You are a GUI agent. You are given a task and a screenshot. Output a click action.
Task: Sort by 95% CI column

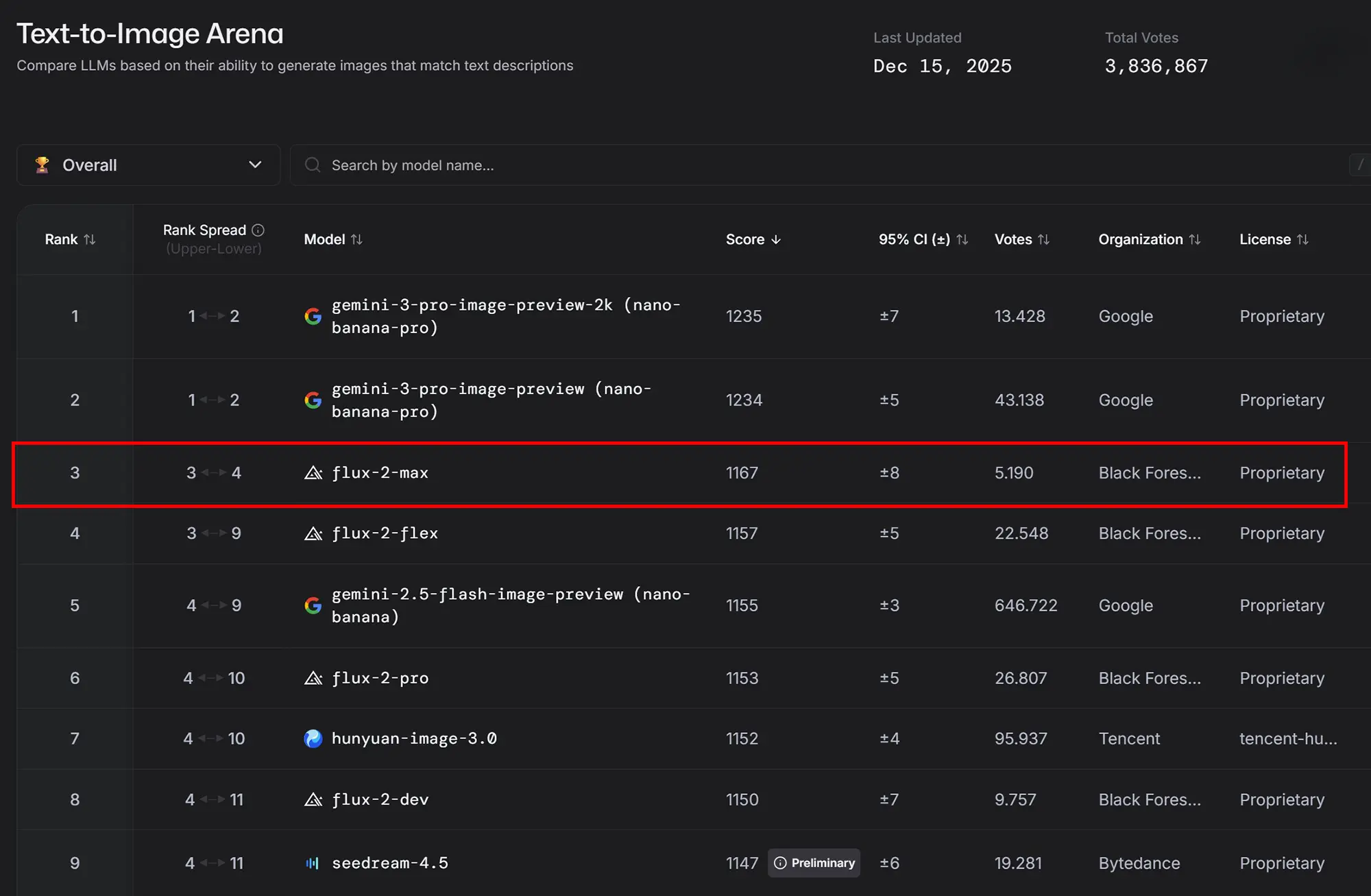click(962, 239)
